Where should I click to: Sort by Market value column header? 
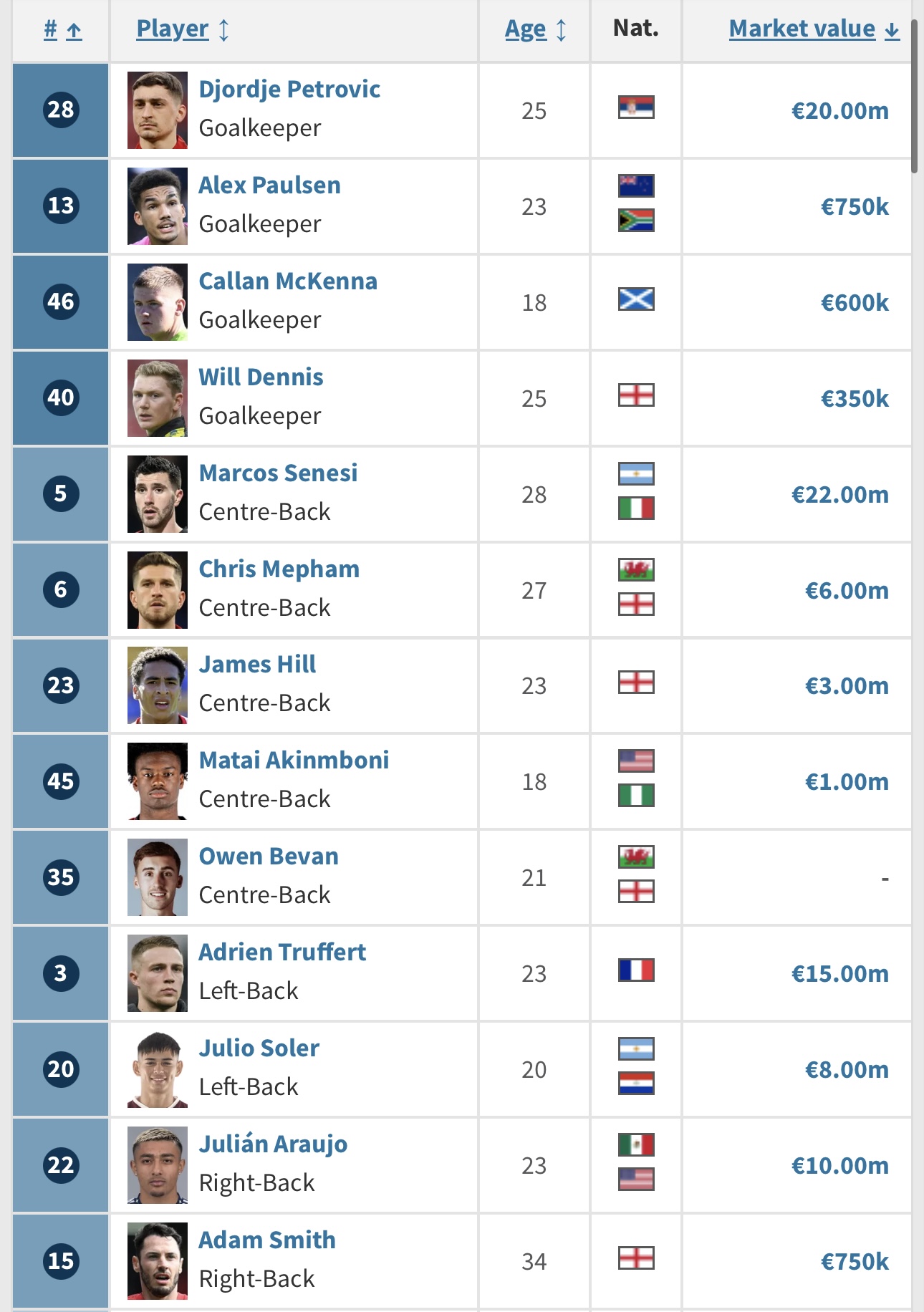click(814, 29)
